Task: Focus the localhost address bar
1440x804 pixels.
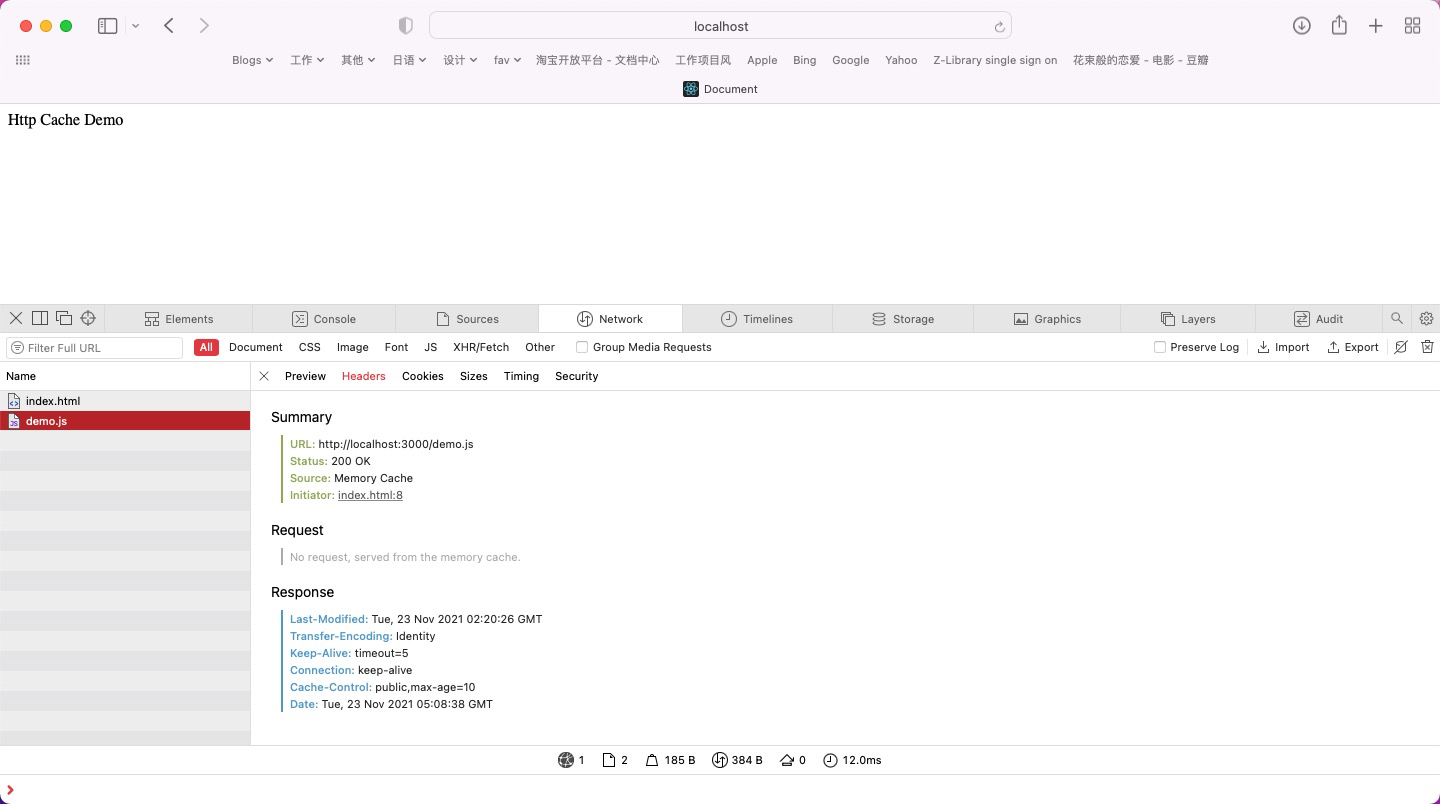Action: (x=720, y=26)
